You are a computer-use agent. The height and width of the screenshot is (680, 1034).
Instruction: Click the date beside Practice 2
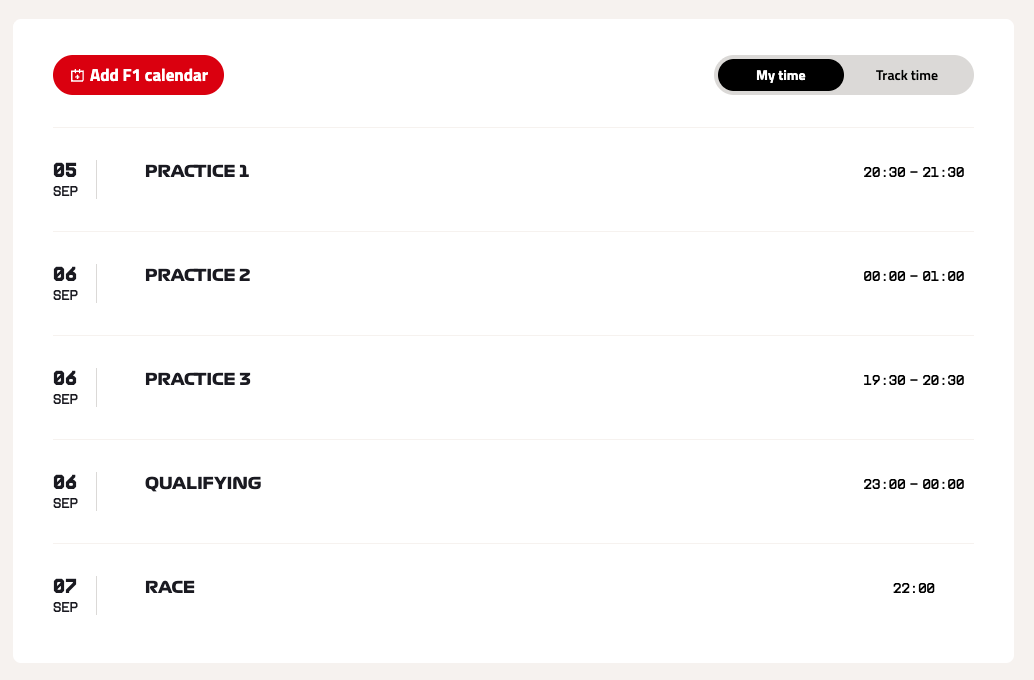65,283
